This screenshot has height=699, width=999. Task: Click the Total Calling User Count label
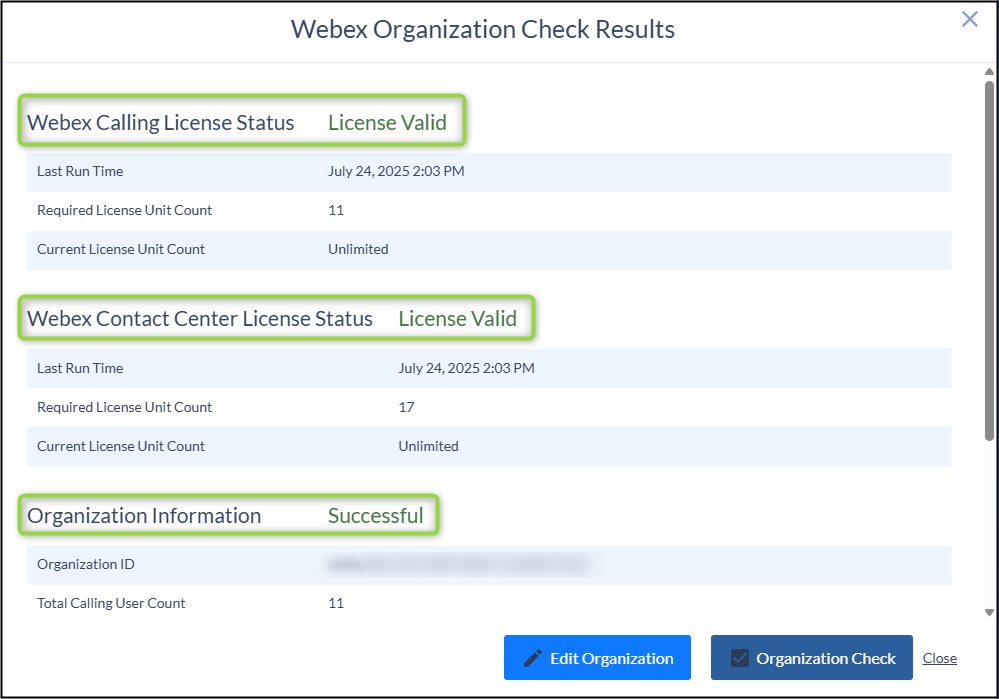(x=111, y=603)
